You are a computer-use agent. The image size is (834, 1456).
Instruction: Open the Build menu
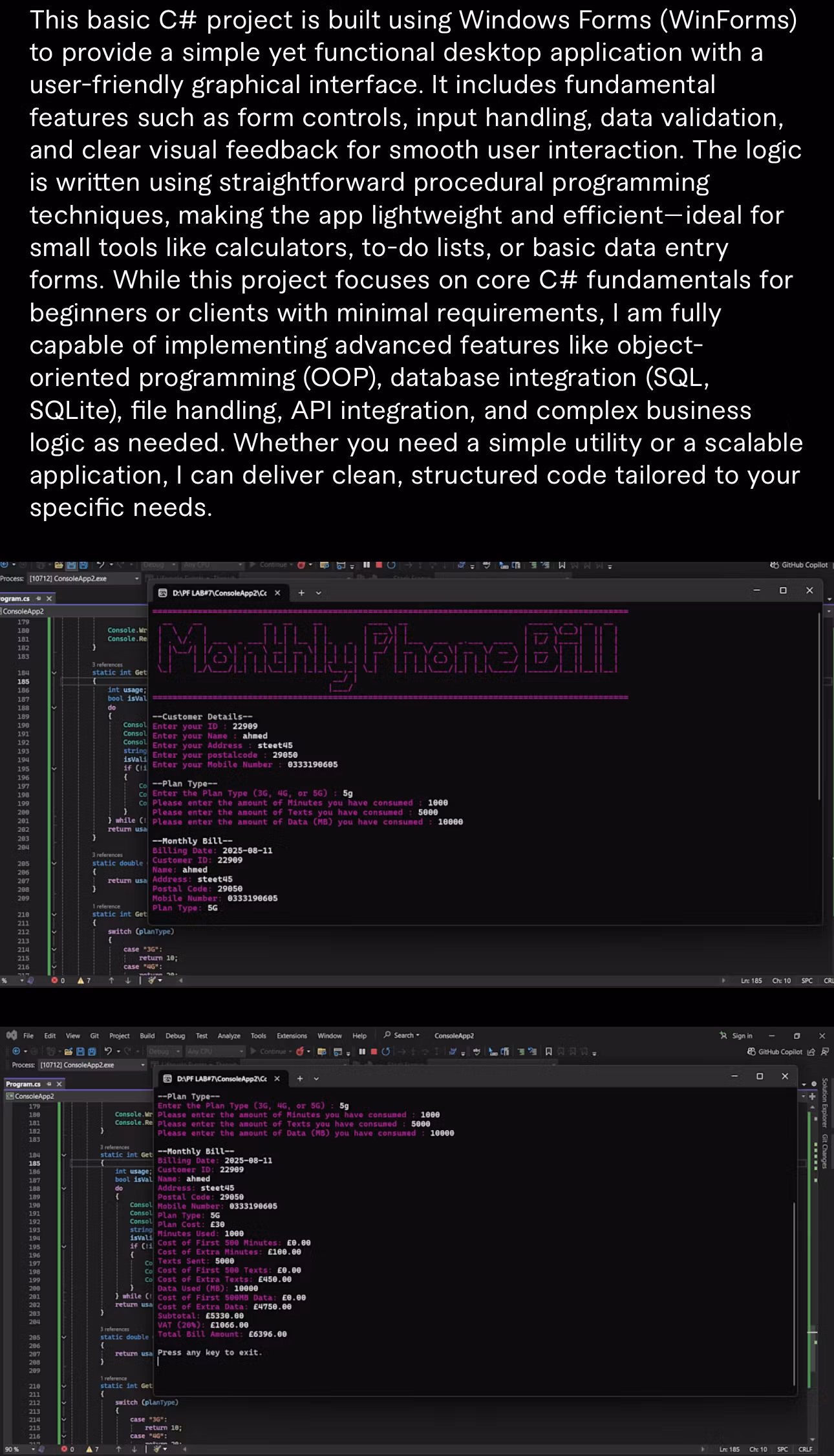tap(147, 1035)
